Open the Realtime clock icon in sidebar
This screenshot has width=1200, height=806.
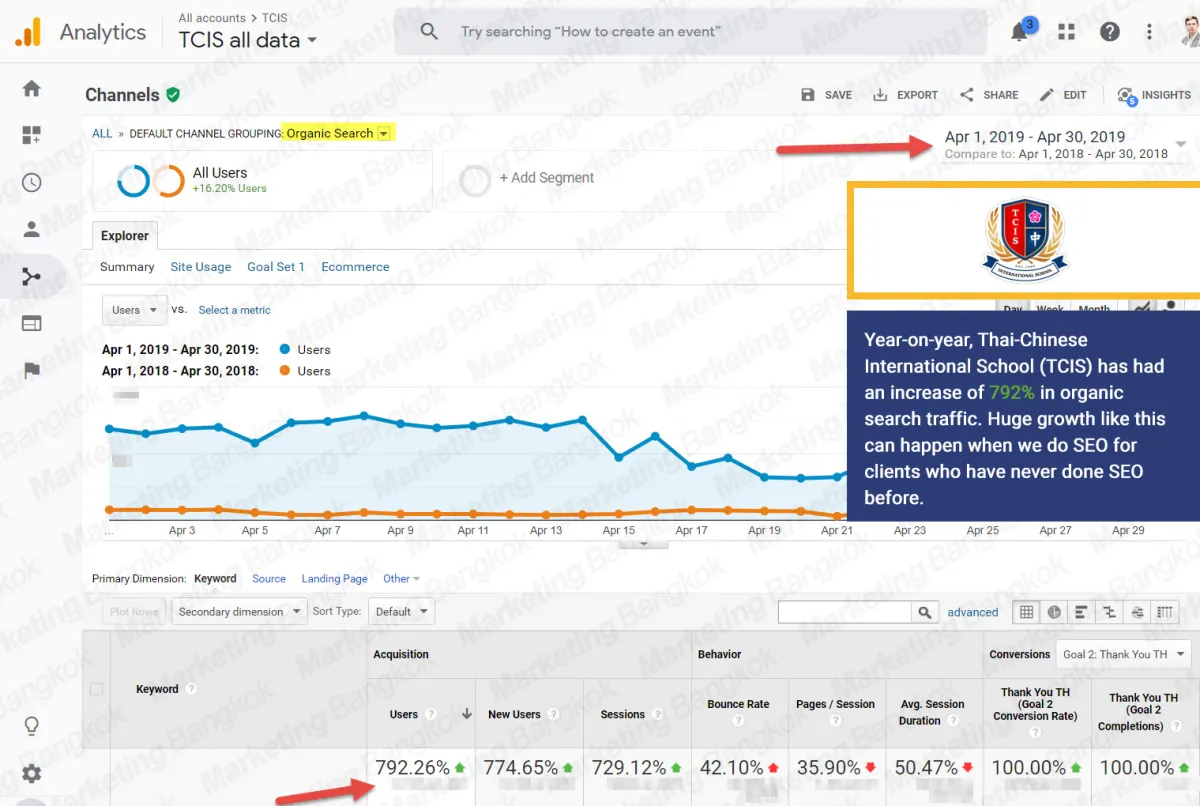point(32,182)
